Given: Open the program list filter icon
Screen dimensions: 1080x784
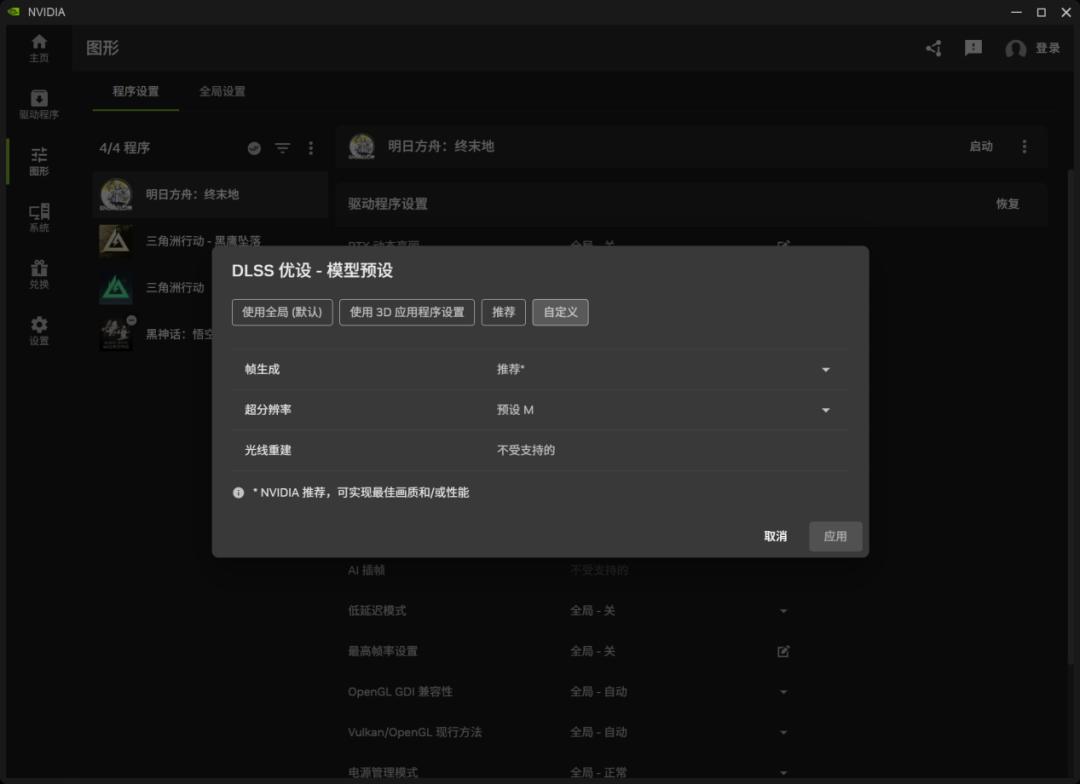Looking at the screenshot, I should (282, 147).
